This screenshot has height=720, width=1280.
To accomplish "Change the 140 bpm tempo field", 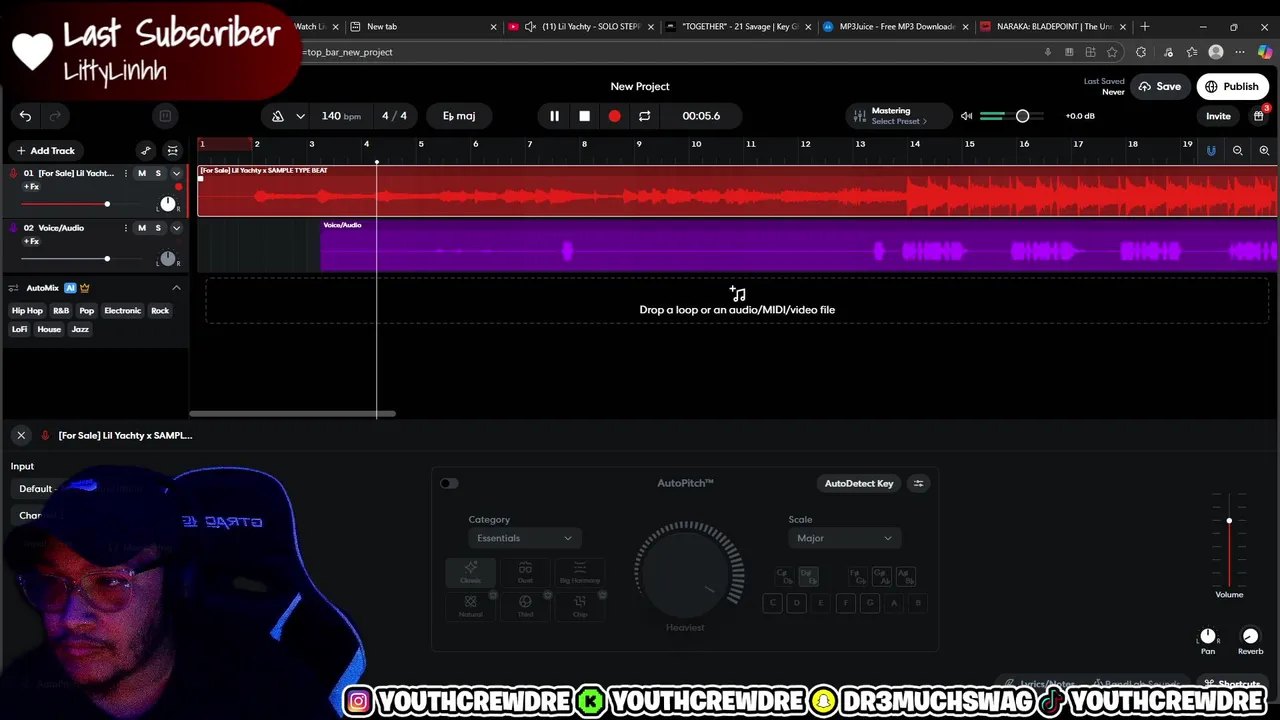I will 341,116.
